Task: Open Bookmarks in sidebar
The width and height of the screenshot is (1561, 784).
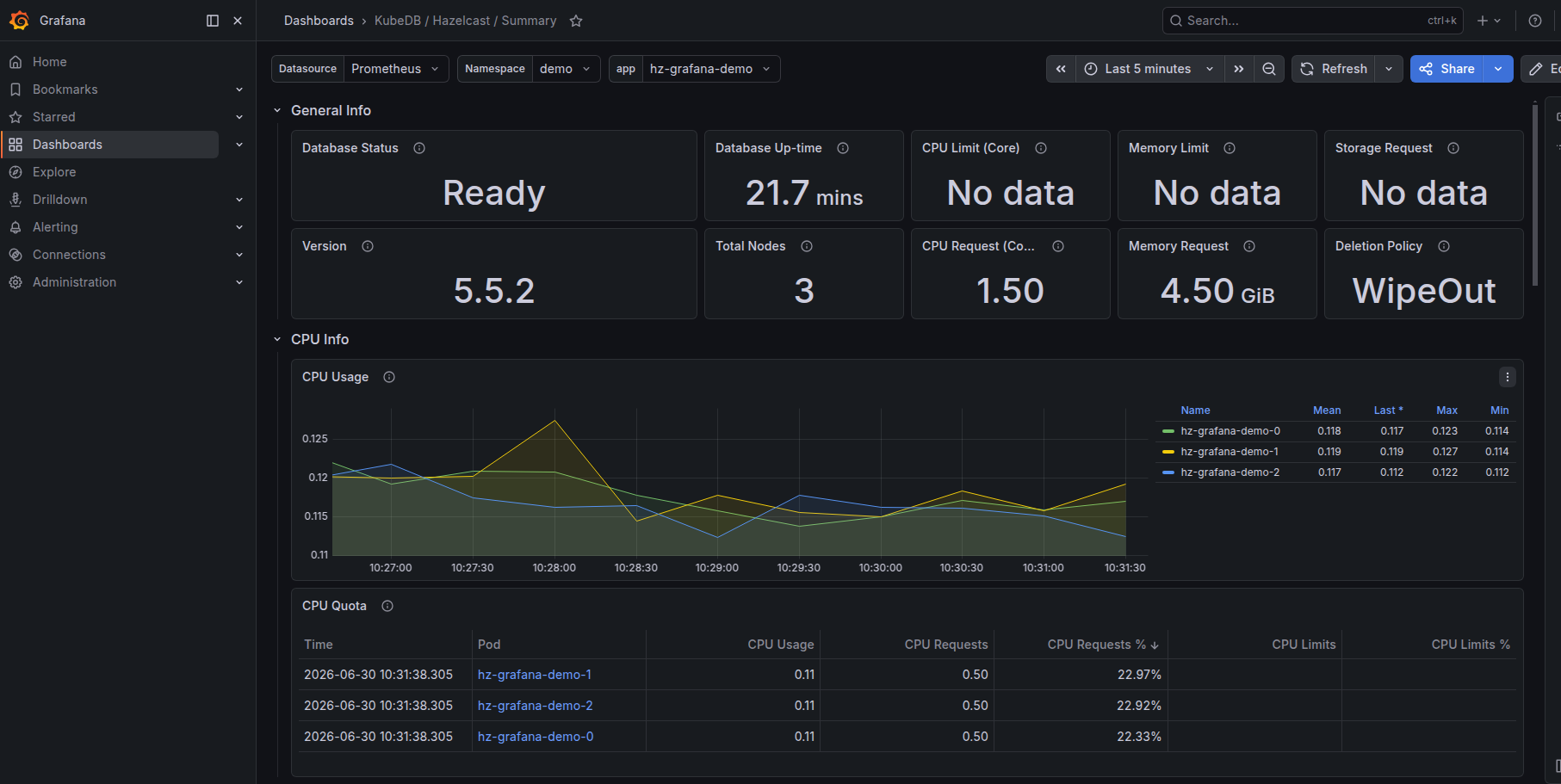Action: click(65, 90)
